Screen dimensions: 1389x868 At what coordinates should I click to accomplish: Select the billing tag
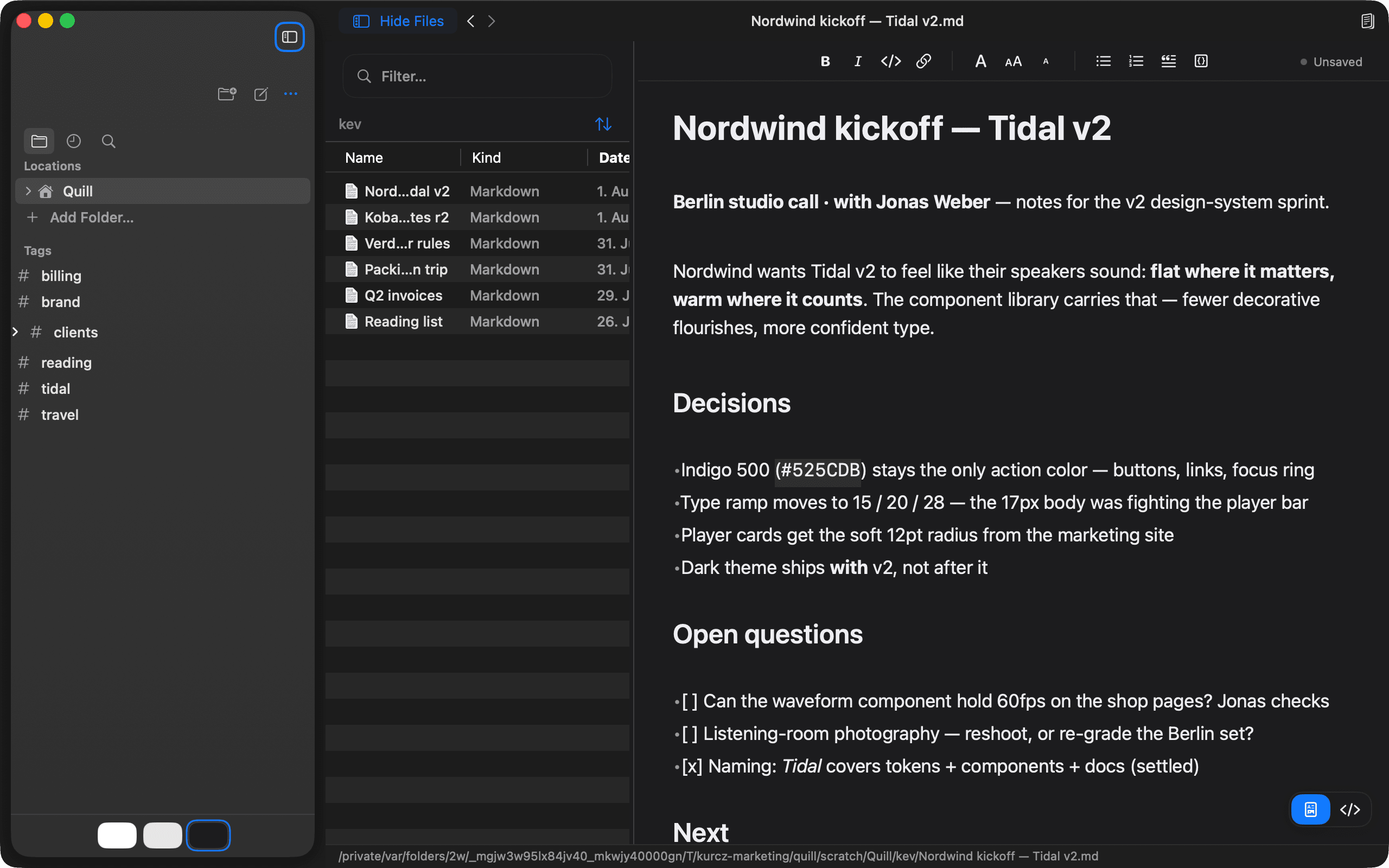point(61,276)
